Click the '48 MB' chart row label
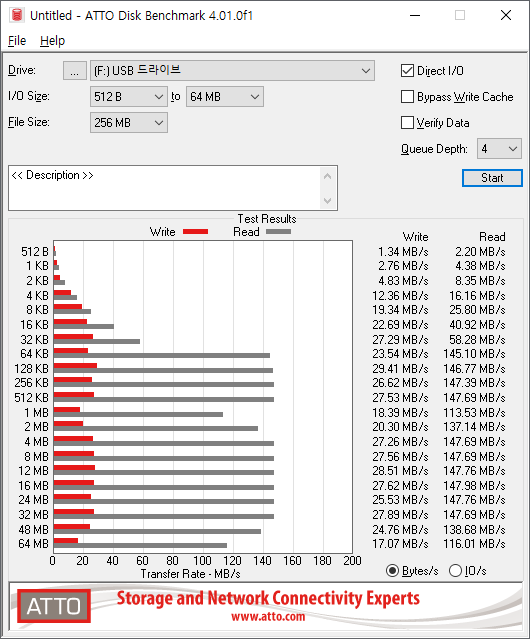 click(x=33, y=529)
